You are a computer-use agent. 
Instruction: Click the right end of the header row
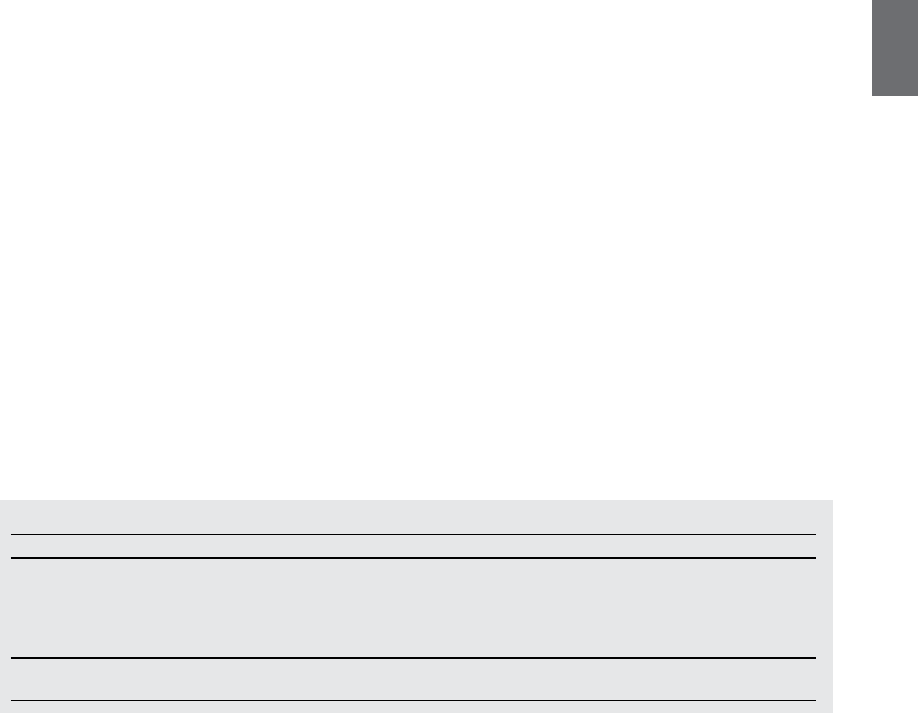tap(792, 546)
